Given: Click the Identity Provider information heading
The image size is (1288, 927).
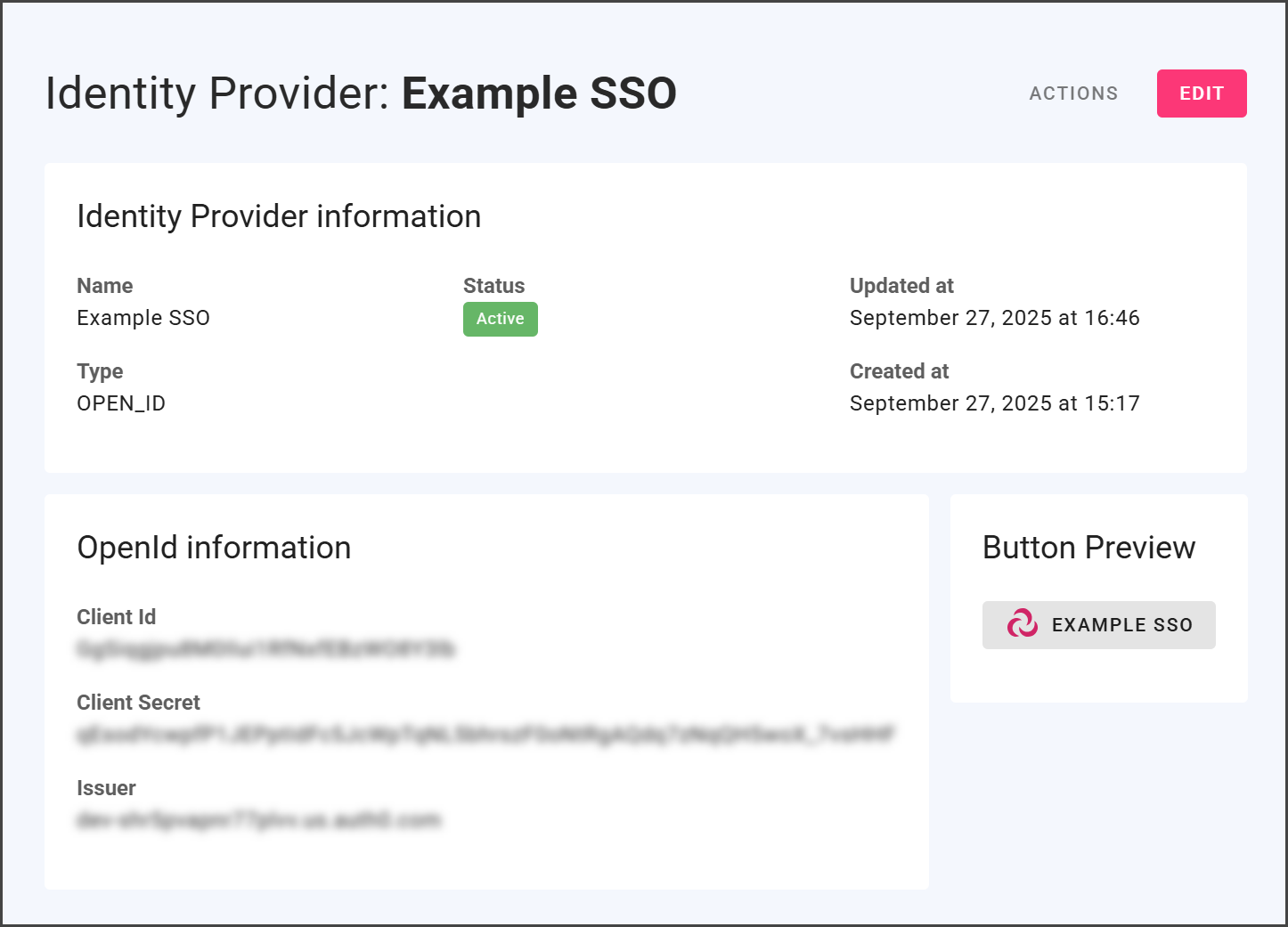Looking at the screenshot, I should pos(279,216).
